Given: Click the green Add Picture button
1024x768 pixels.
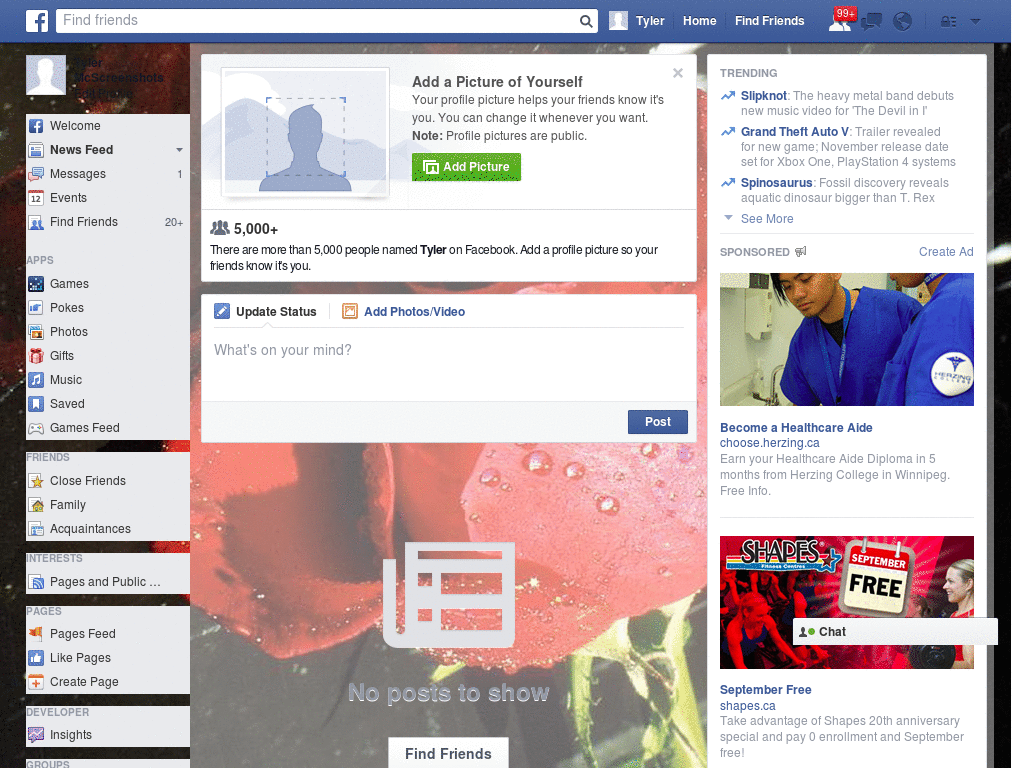Looking at the screenshot, I should click(x=466, y=167).
